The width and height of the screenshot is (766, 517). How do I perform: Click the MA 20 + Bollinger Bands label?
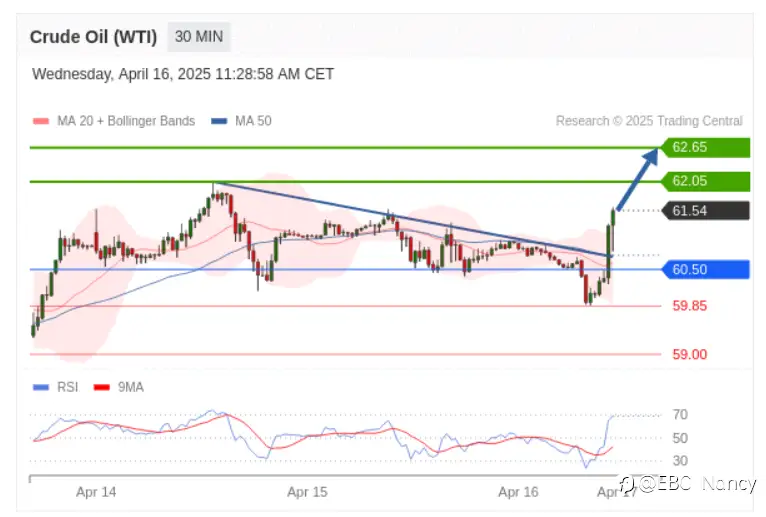pyautogui.click(x=126, y=121)
